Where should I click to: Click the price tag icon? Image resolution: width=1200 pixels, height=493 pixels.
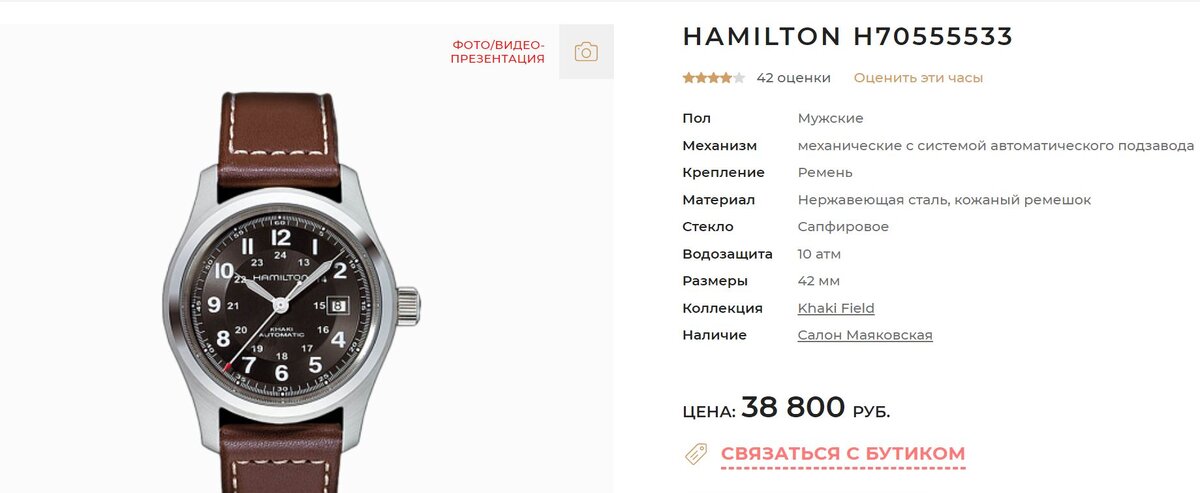tap(696, 453)
